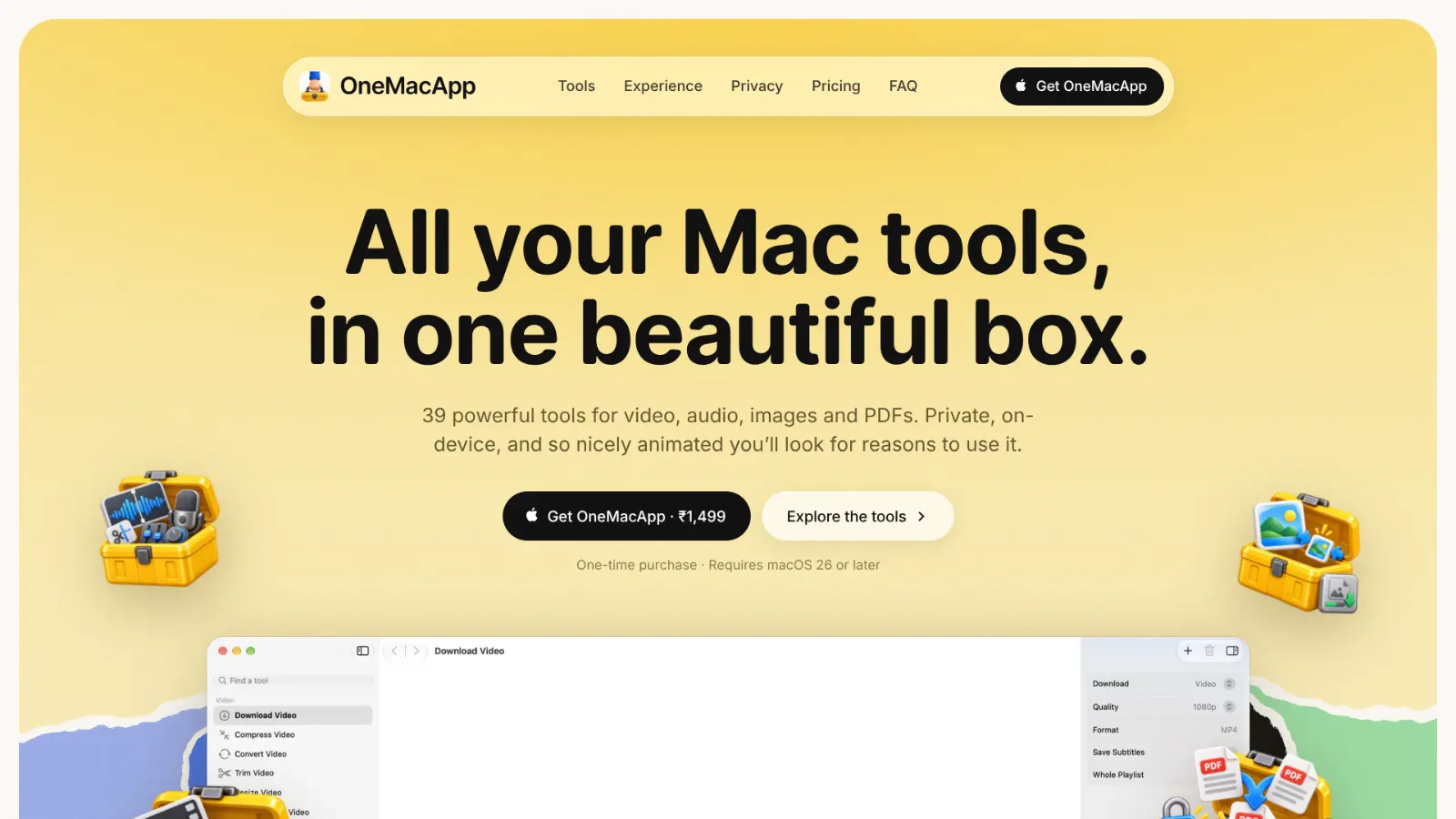Viewport: 1456px width, 819px height.
Task: Click the Format MP4 value
Action: click(x=1228, y=730)
